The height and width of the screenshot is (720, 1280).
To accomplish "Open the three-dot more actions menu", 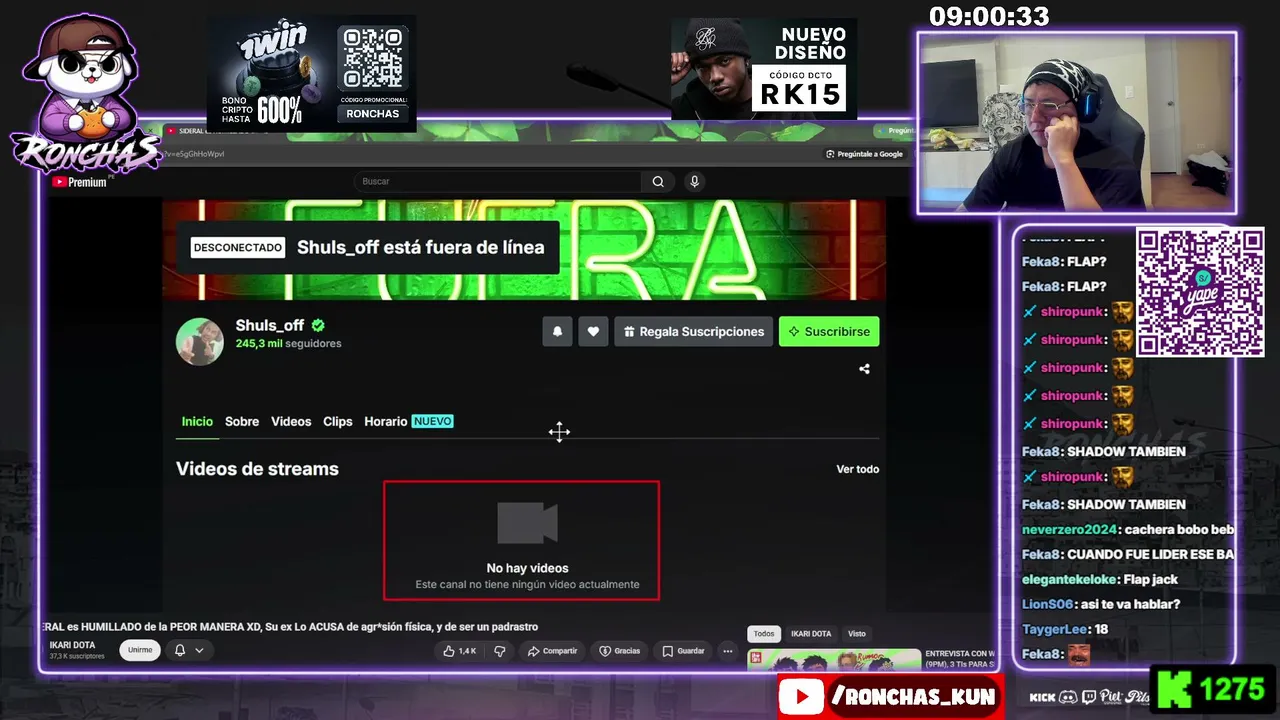I will tap(727, 651).
